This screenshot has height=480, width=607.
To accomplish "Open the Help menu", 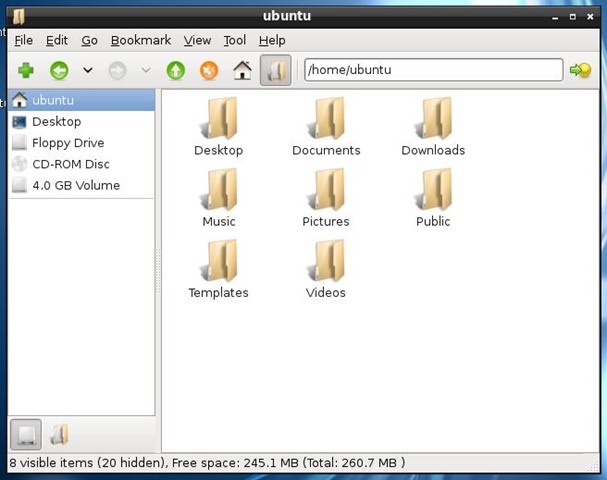I will pos(272,40).
